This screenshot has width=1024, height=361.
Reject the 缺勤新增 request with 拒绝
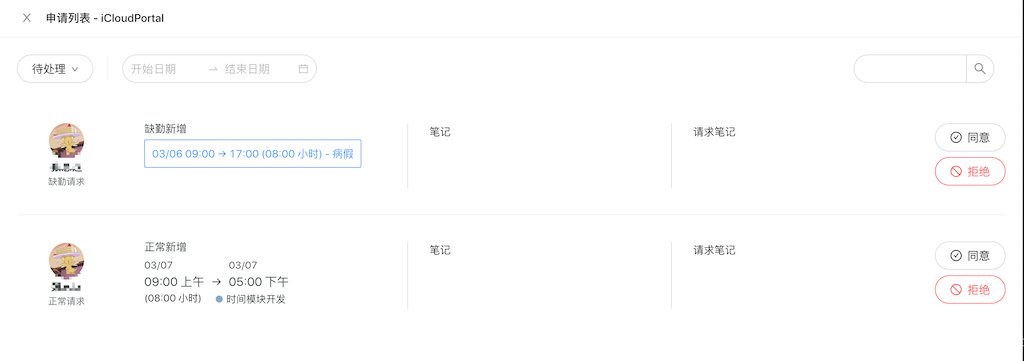[970, 172]
